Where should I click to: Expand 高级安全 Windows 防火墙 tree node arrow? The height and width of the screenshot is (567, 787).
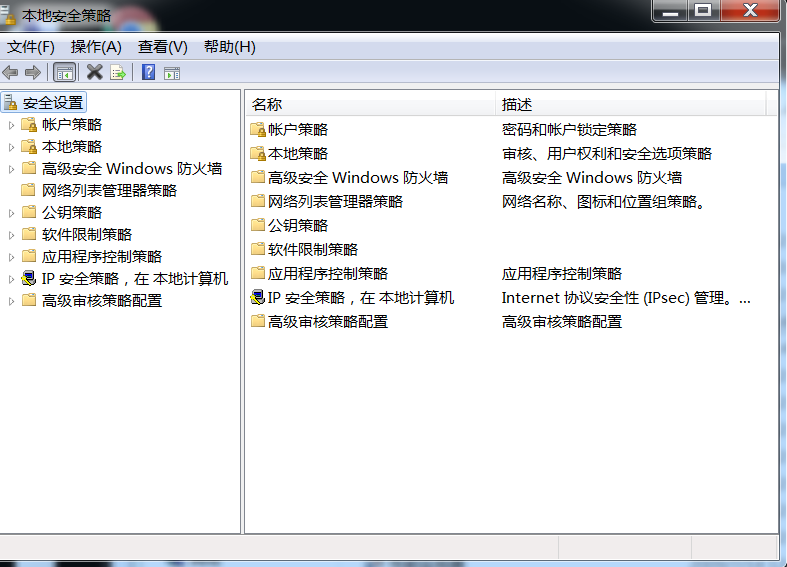[x=11, y=169]
